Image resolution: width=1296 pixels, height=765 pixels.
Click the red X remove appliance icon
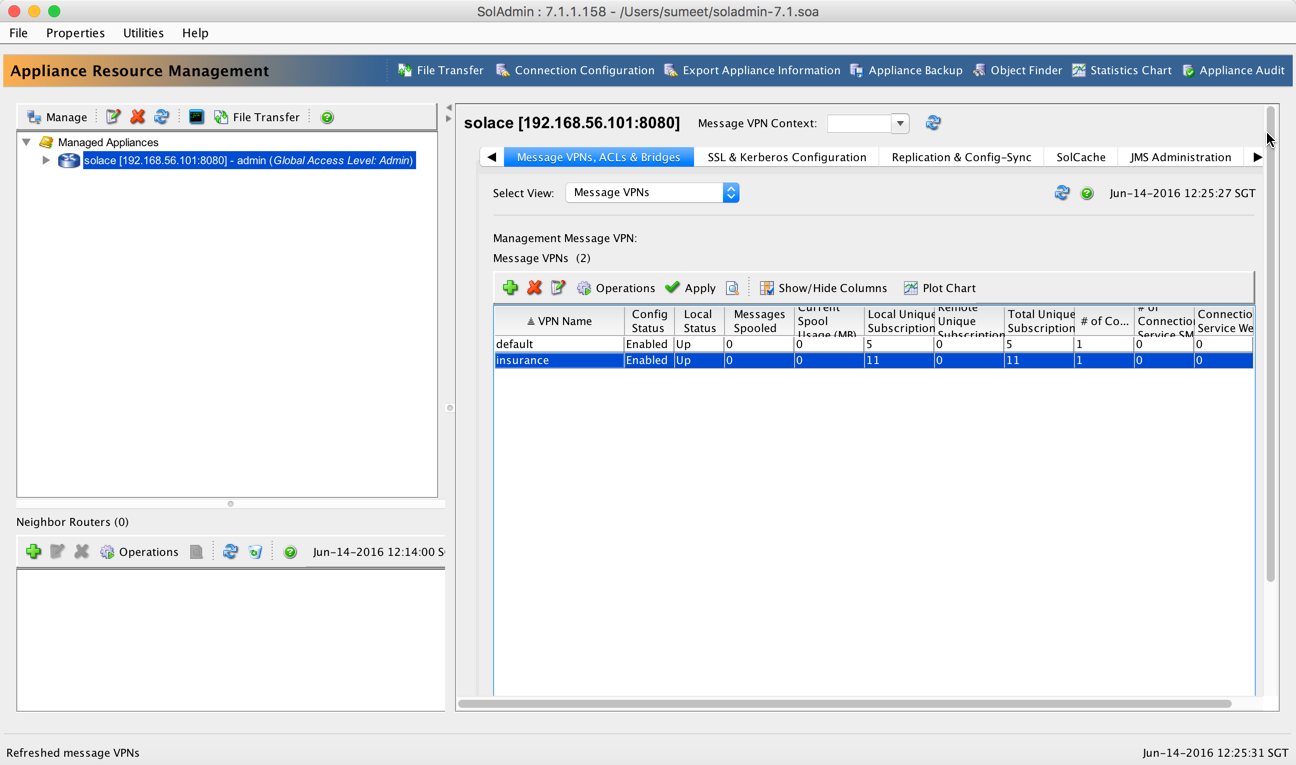(x=137, y=117)
